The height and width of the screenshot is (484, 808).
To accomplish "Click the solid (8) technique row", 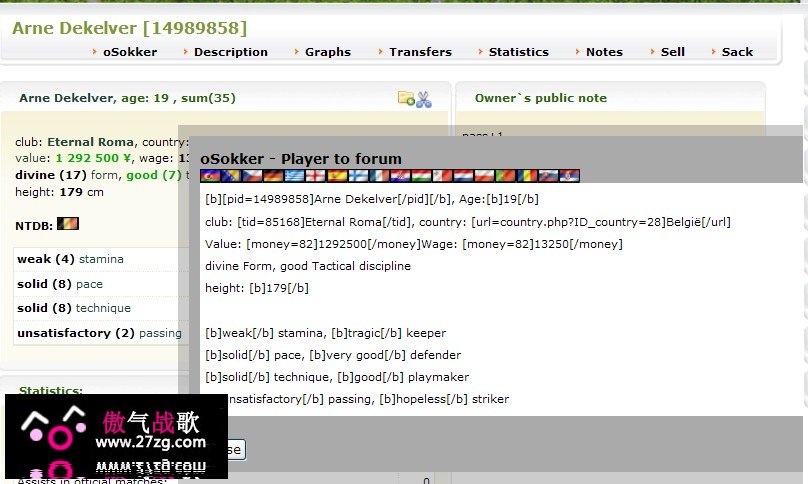I will (100, 308).
